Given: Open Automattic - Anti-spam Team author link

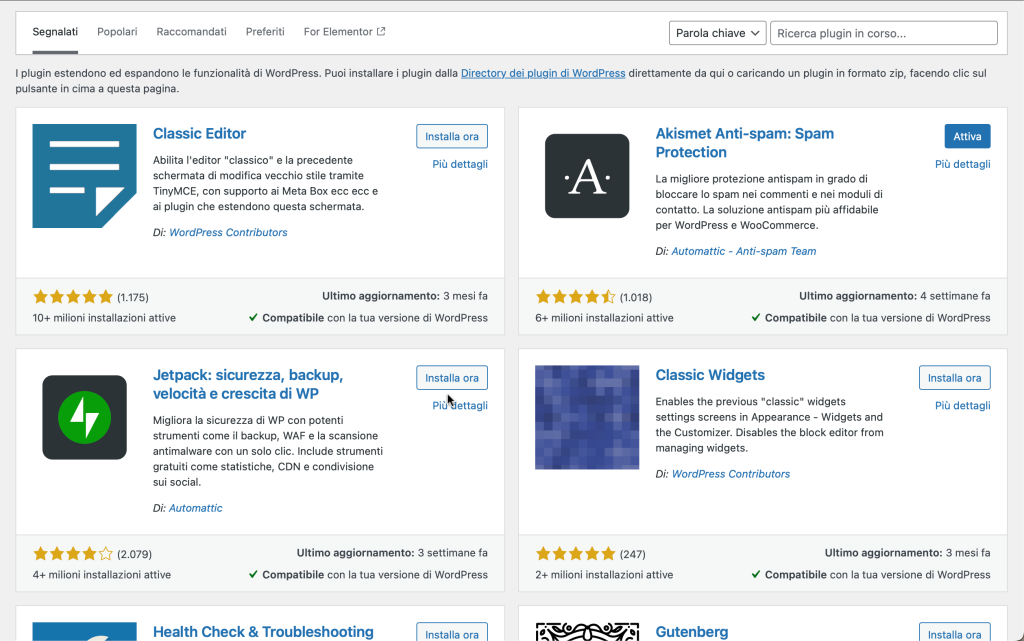Looking at the screenshot, I should pos(744,251).
